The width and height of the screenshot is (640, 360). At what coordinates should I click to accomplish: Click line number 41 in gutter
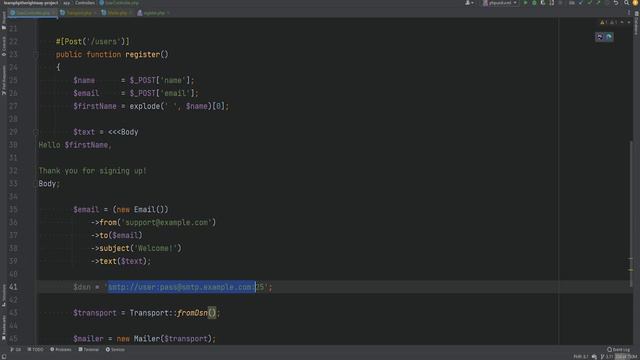tap(13, 287)
